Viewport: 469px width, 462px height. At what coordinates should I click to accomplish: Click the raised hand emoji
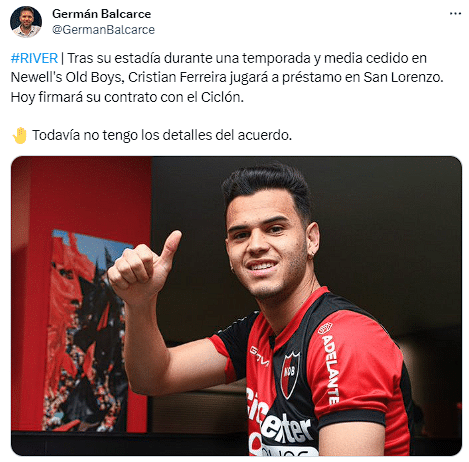(x=19, y=135)
